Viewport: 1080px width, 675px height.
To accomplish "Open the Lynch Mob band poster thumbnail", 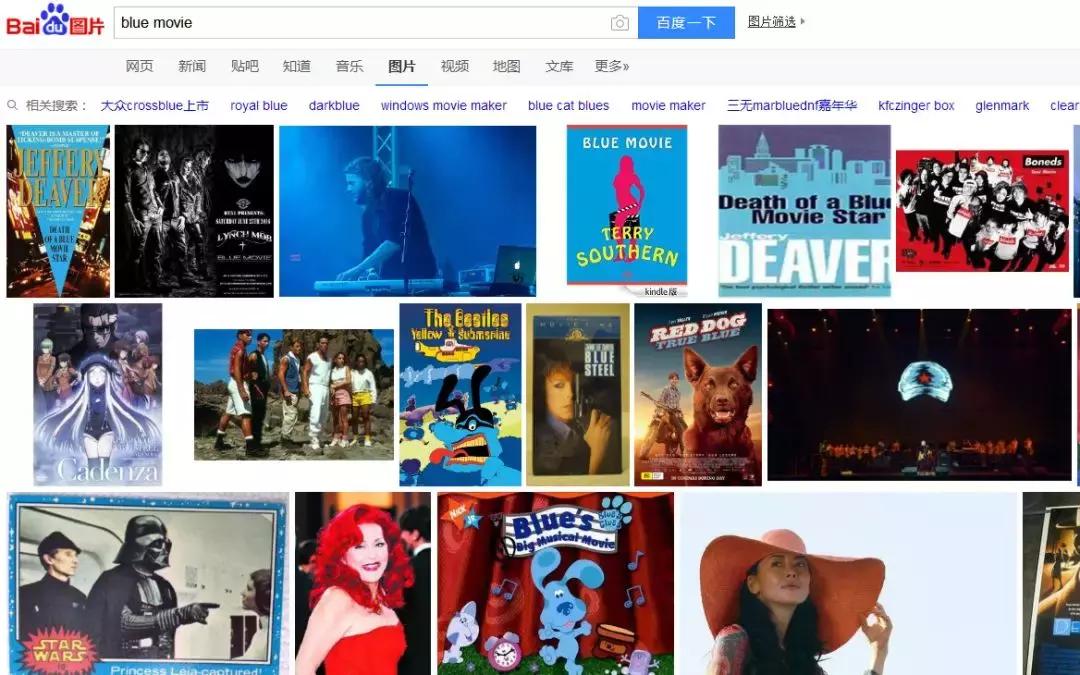I will tap(194, 211).
